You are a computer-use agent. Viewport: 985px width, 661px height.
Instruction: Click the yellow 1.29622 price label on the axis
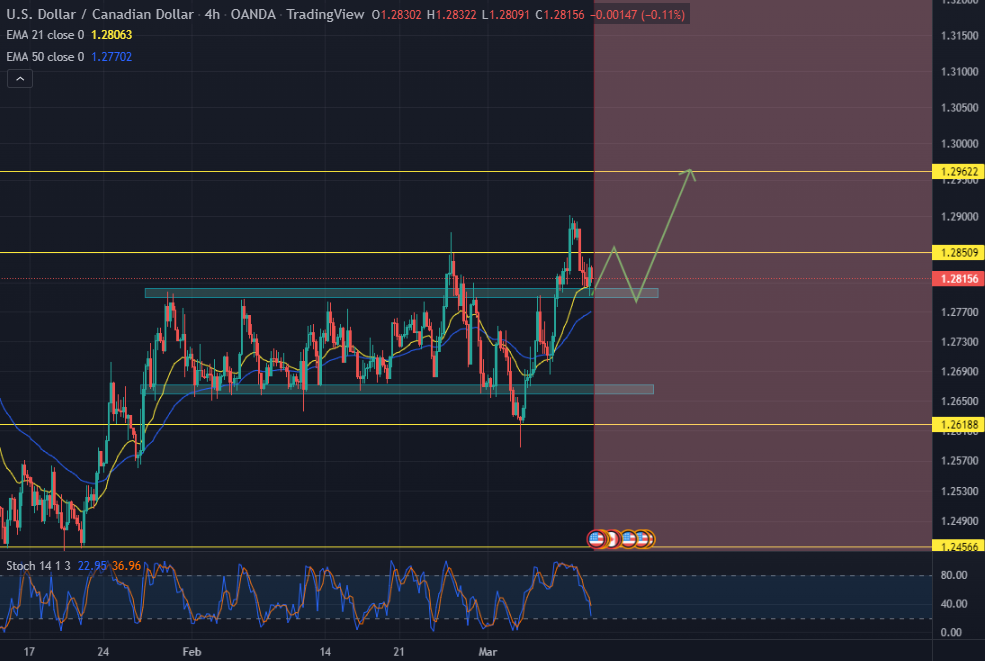(959, 172)
